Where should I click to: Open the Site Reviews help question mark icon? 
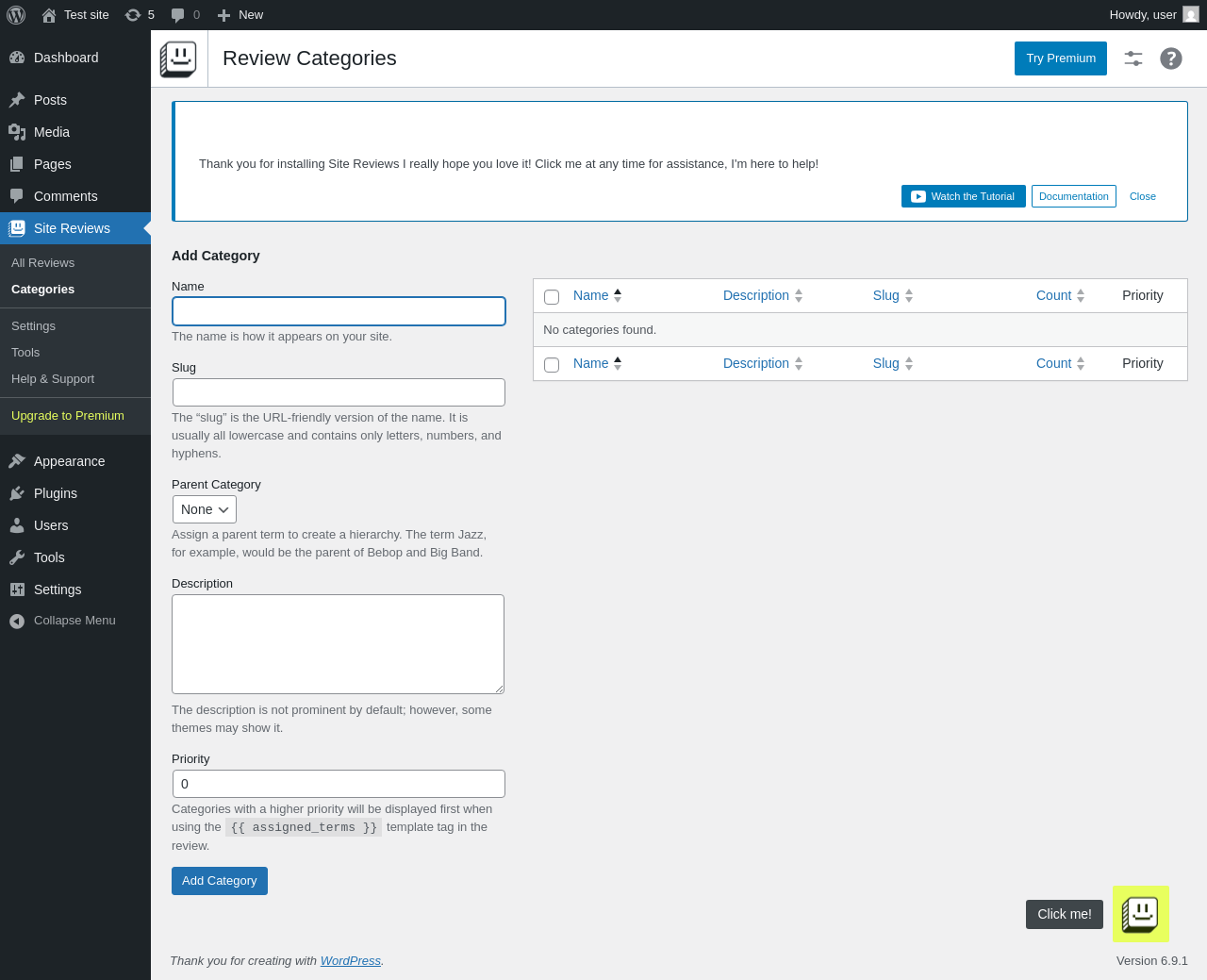1170,58
